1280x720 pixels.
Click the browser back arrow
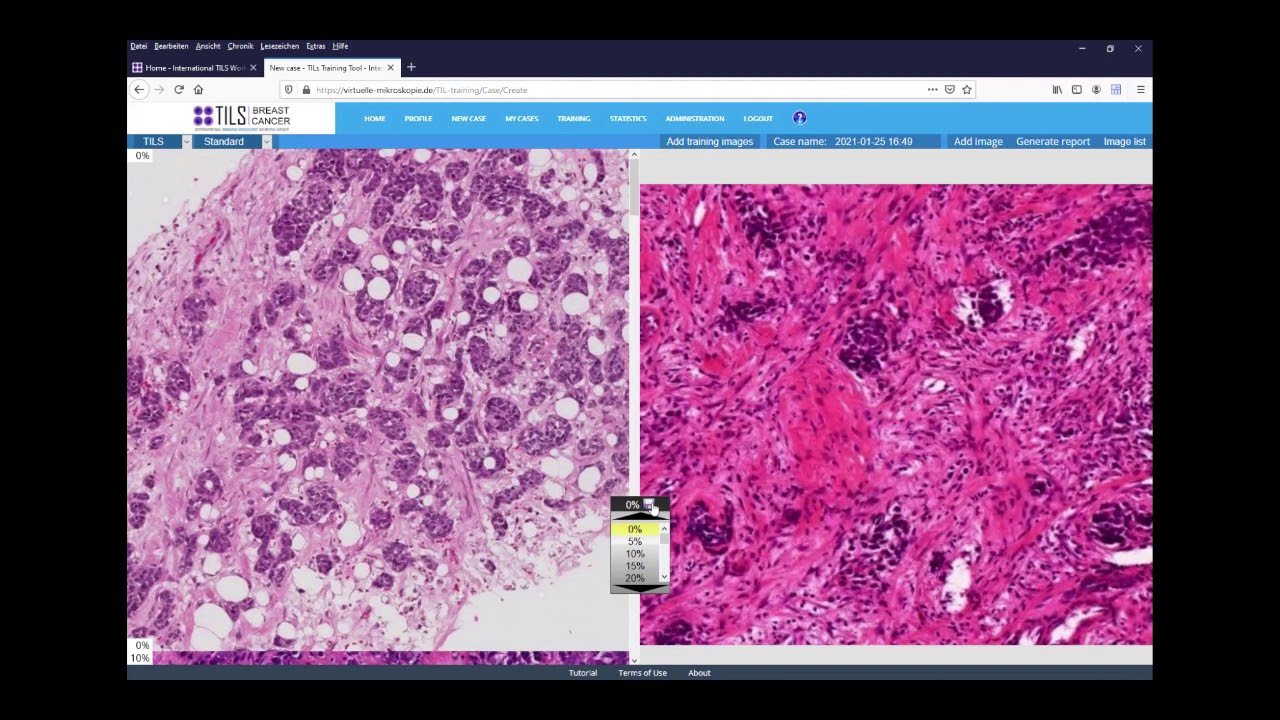139,89
